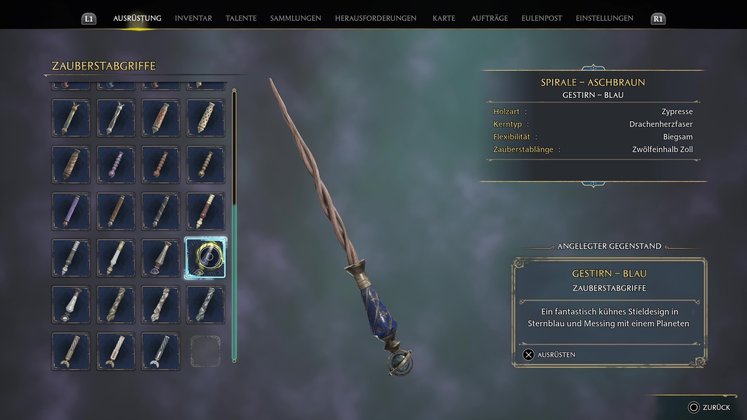Click the R1 shoulder button icon
747x420 pixels.
658,19
